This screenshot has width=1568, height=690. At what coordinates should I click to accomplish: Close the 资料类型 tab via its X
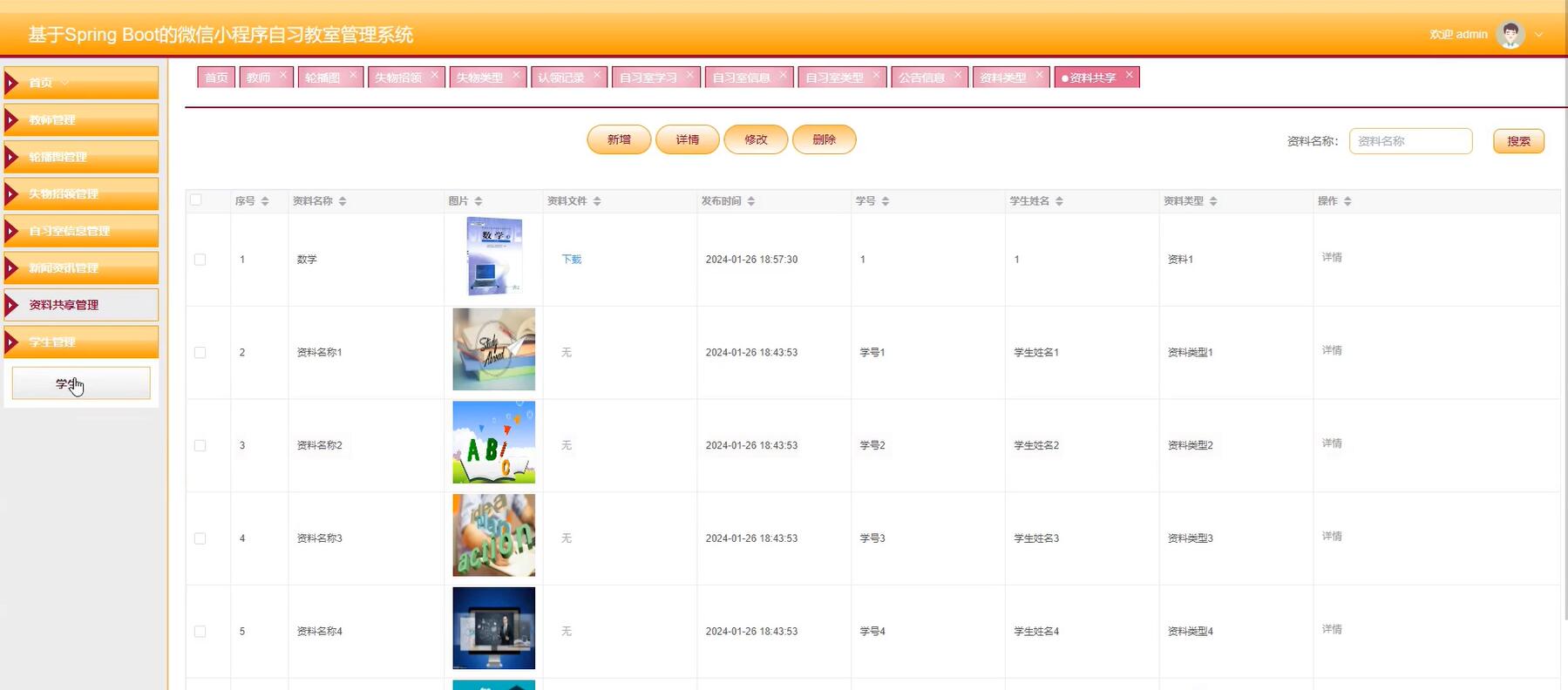coord(1039,75)
